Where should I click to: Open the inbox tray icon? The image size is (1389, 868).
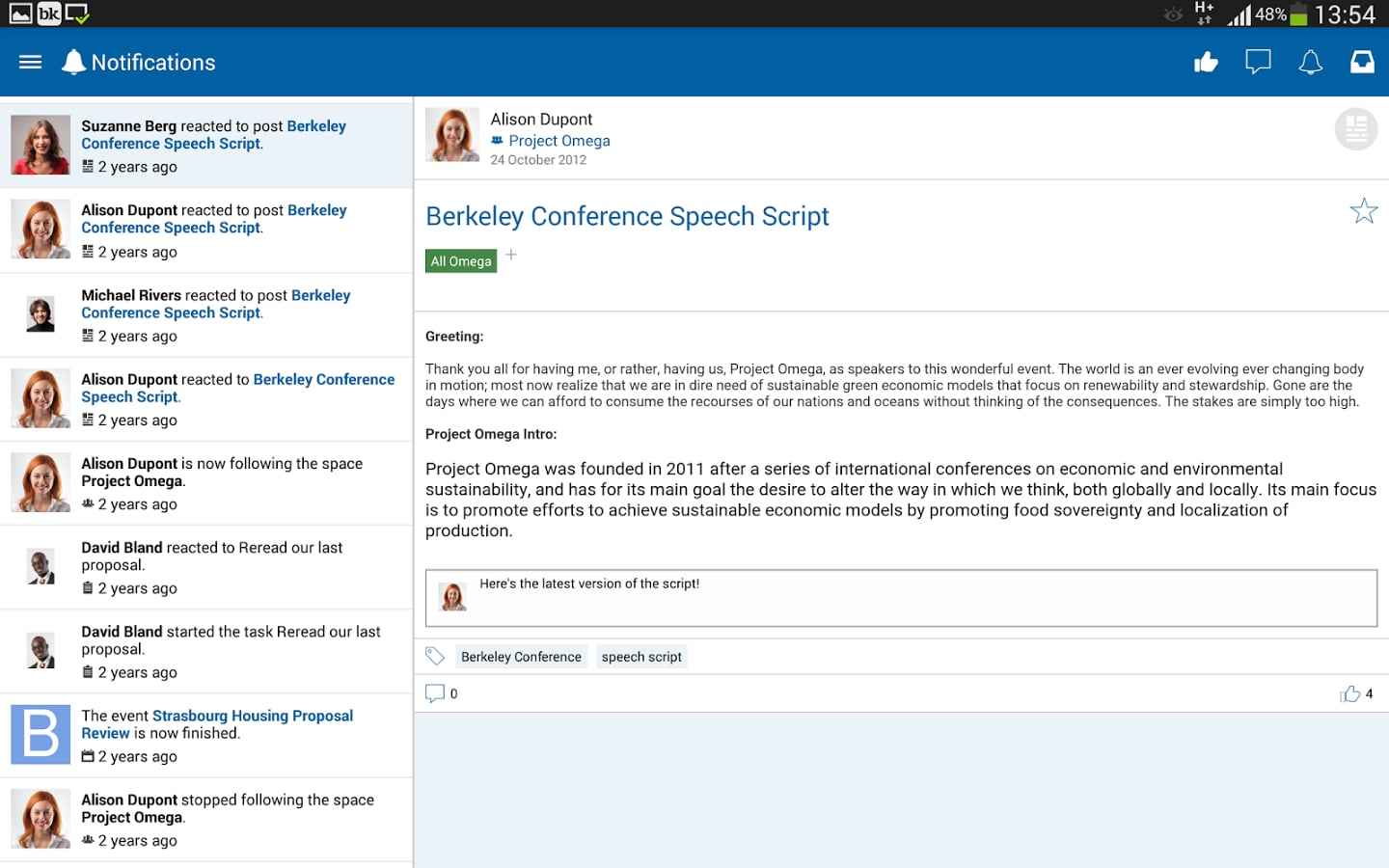(1362, 63)
